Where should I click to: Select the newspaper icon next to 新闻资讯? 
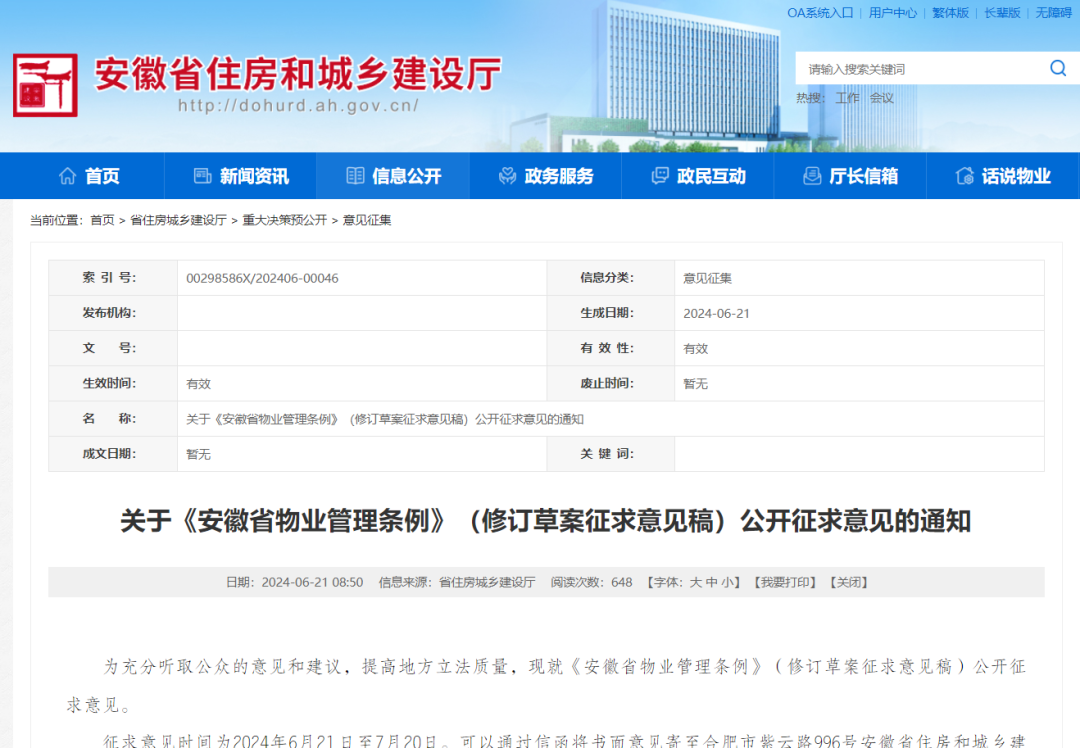coord(203,176)
